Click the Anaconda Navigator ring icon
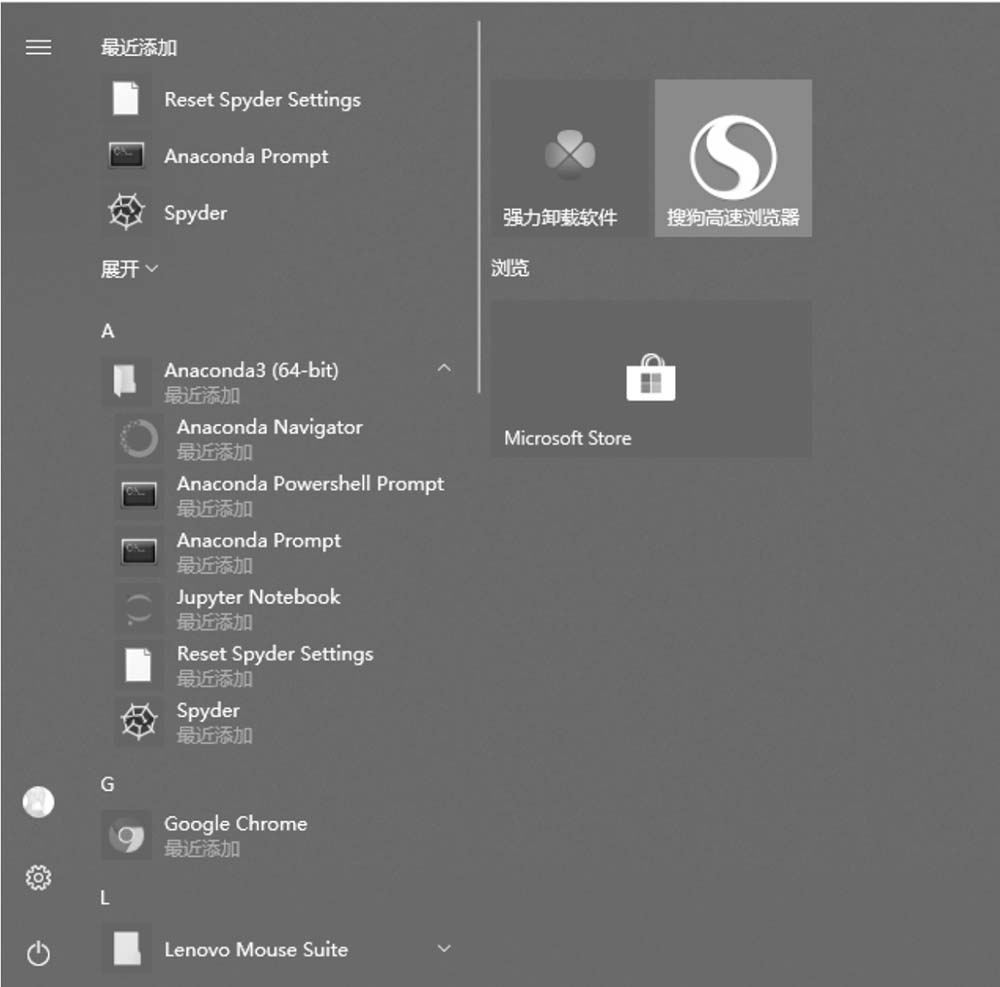Viewport: 1000px width, 987px height. pos(139,439)
